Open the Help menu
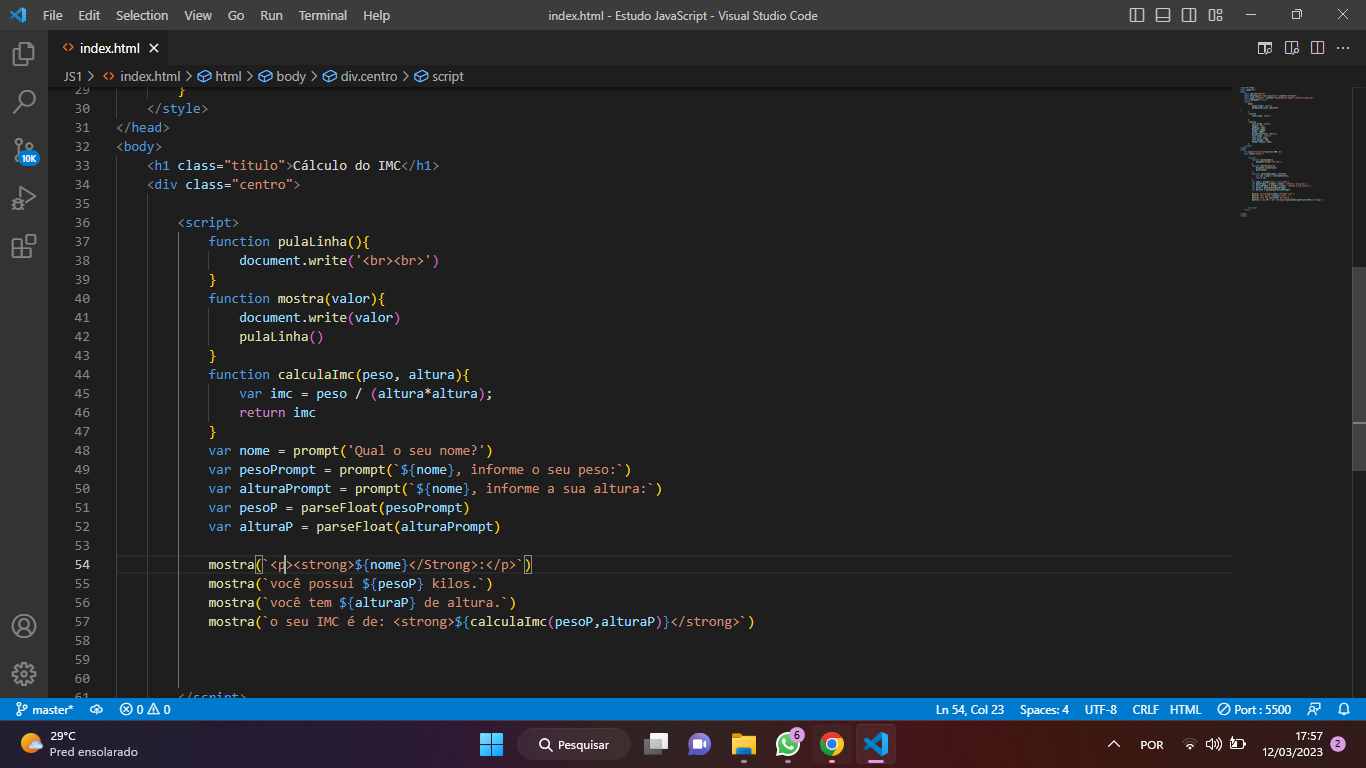This screenshot has width=1366, height=768. [x=377, y=15]
